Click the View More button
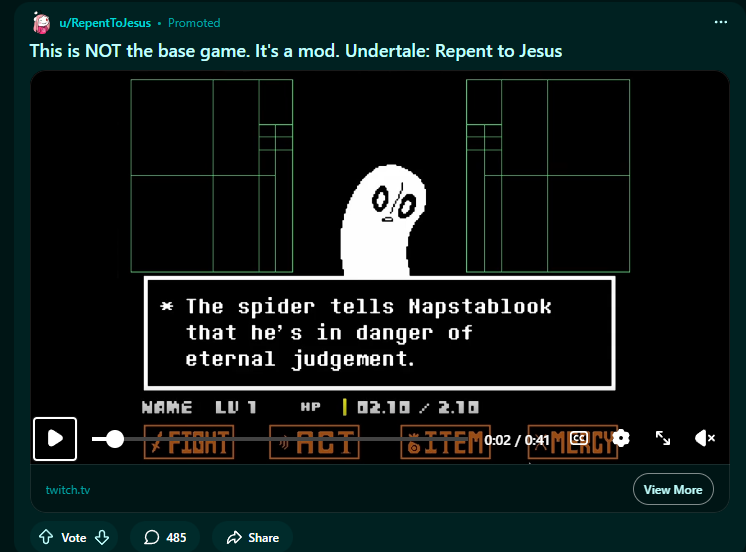 coord(673,489)
